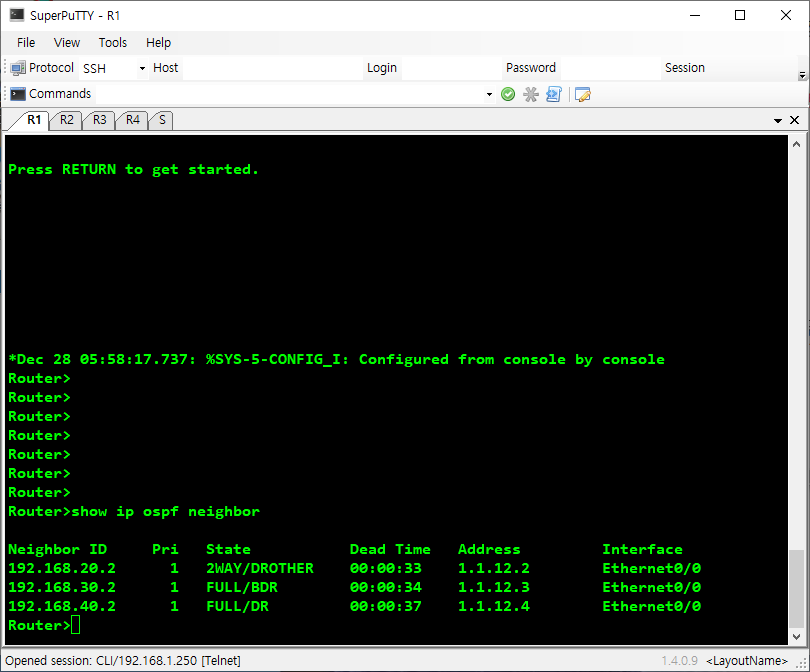This screenshot has width=810, height=672.
Task: Click the terminal scrollbar up arrow
Action: (796, 145)
